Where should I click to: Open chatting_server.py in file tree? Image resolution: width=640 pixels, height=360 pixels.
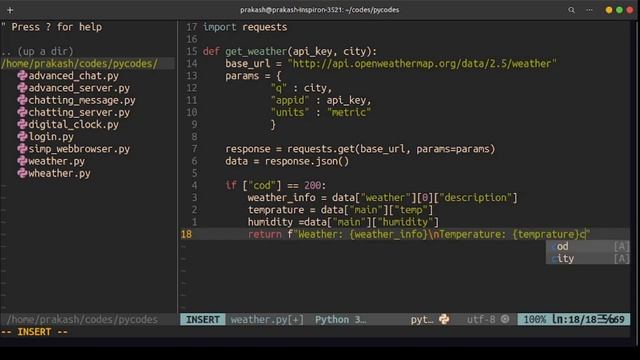[x=79, y=112]
